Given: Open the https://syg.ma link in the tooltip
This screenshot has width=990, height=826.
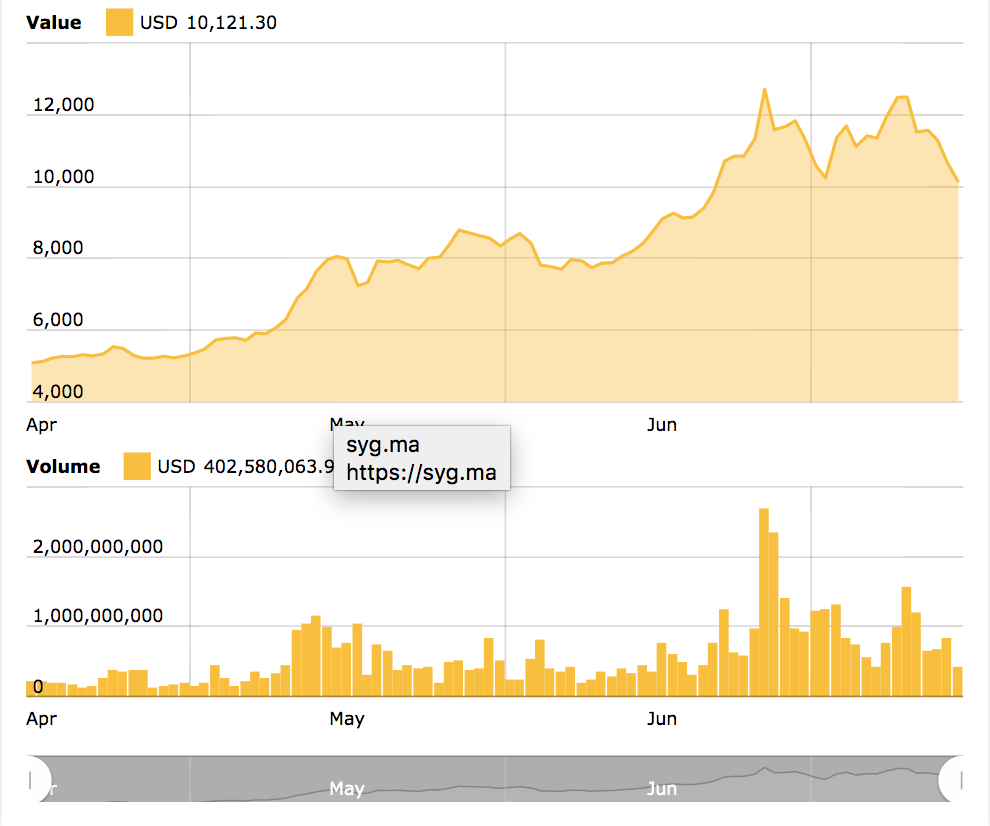Looking at the screenshot, I should 421,473.
